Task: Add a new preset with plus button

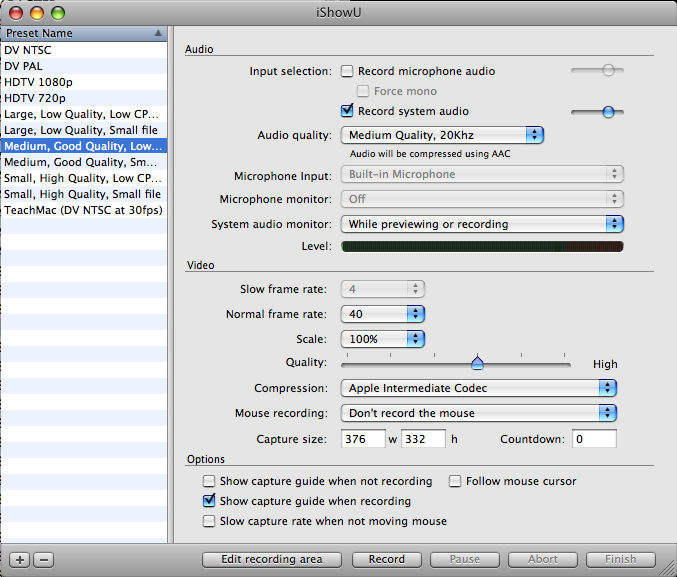Action: click(20, 560)
